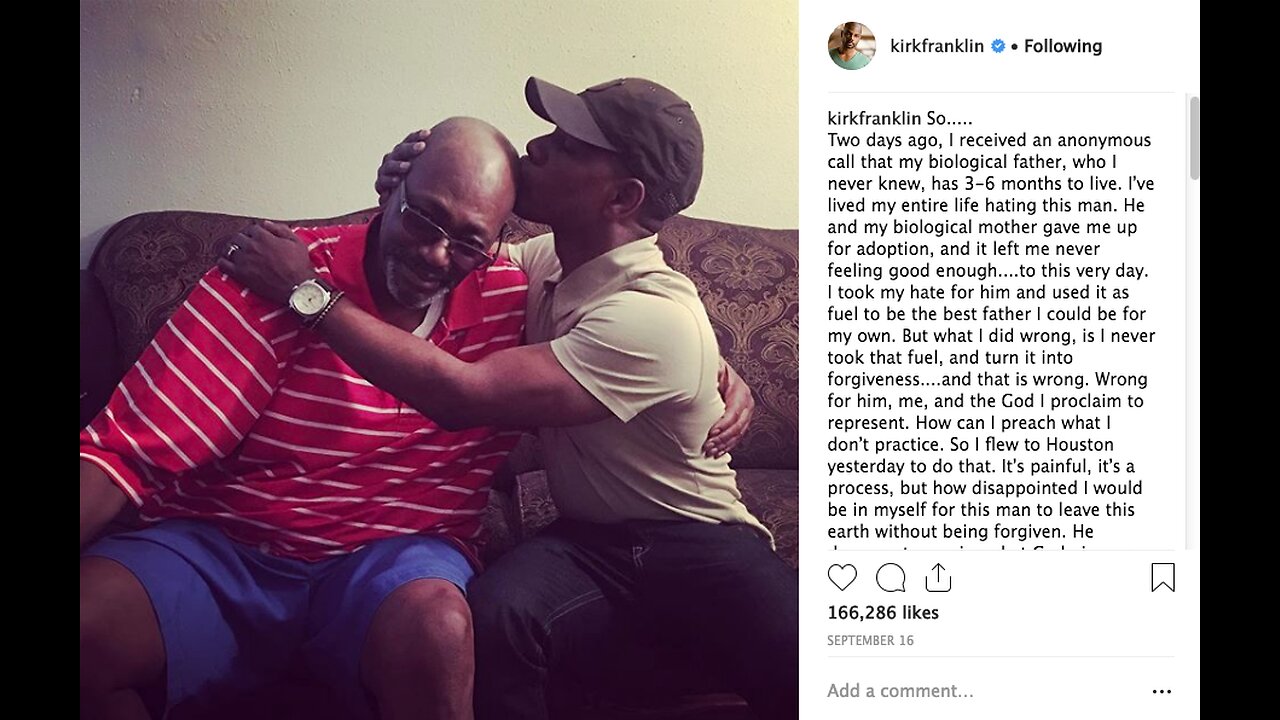The image size is (1280, 720).
Task: Click kirkfranklin username at the caption start
Action: point(874,118)
